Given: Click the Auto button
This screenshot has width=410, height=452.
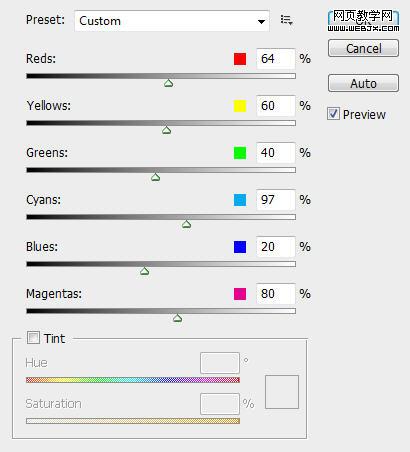Looking at the screenshot, I should (363, 83).
